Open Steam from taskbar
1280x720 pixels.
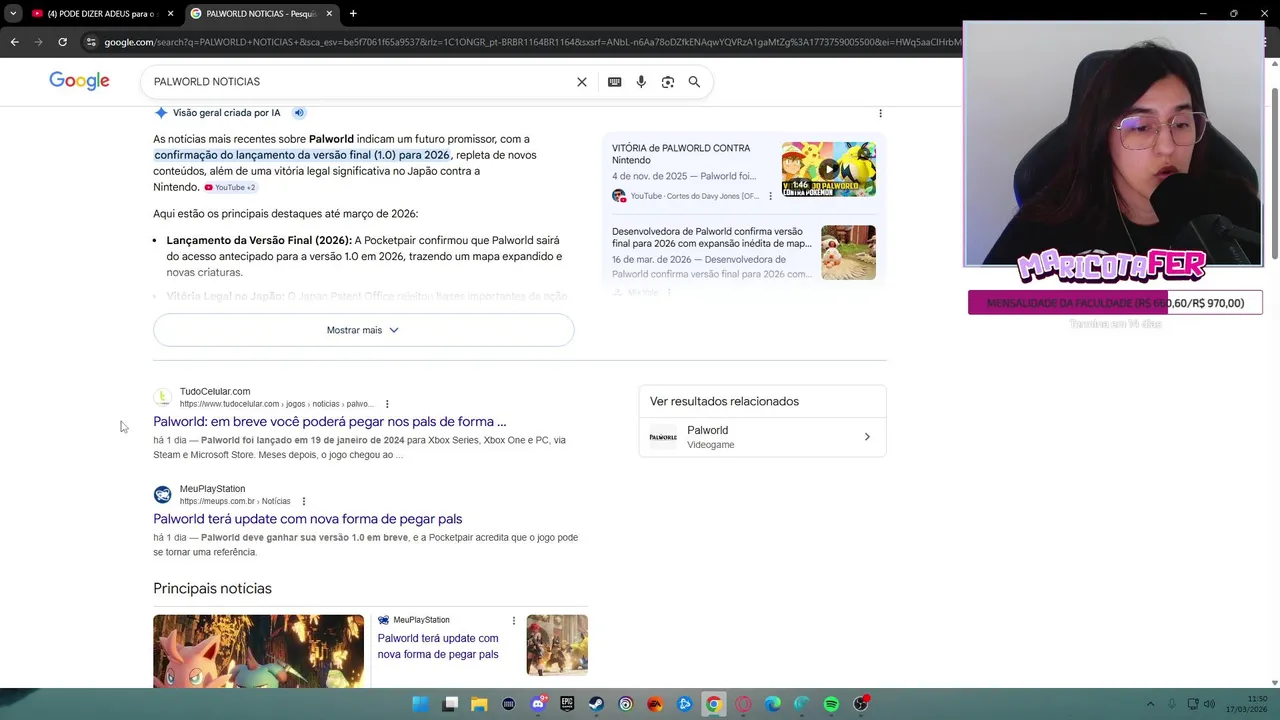(596, 704)
